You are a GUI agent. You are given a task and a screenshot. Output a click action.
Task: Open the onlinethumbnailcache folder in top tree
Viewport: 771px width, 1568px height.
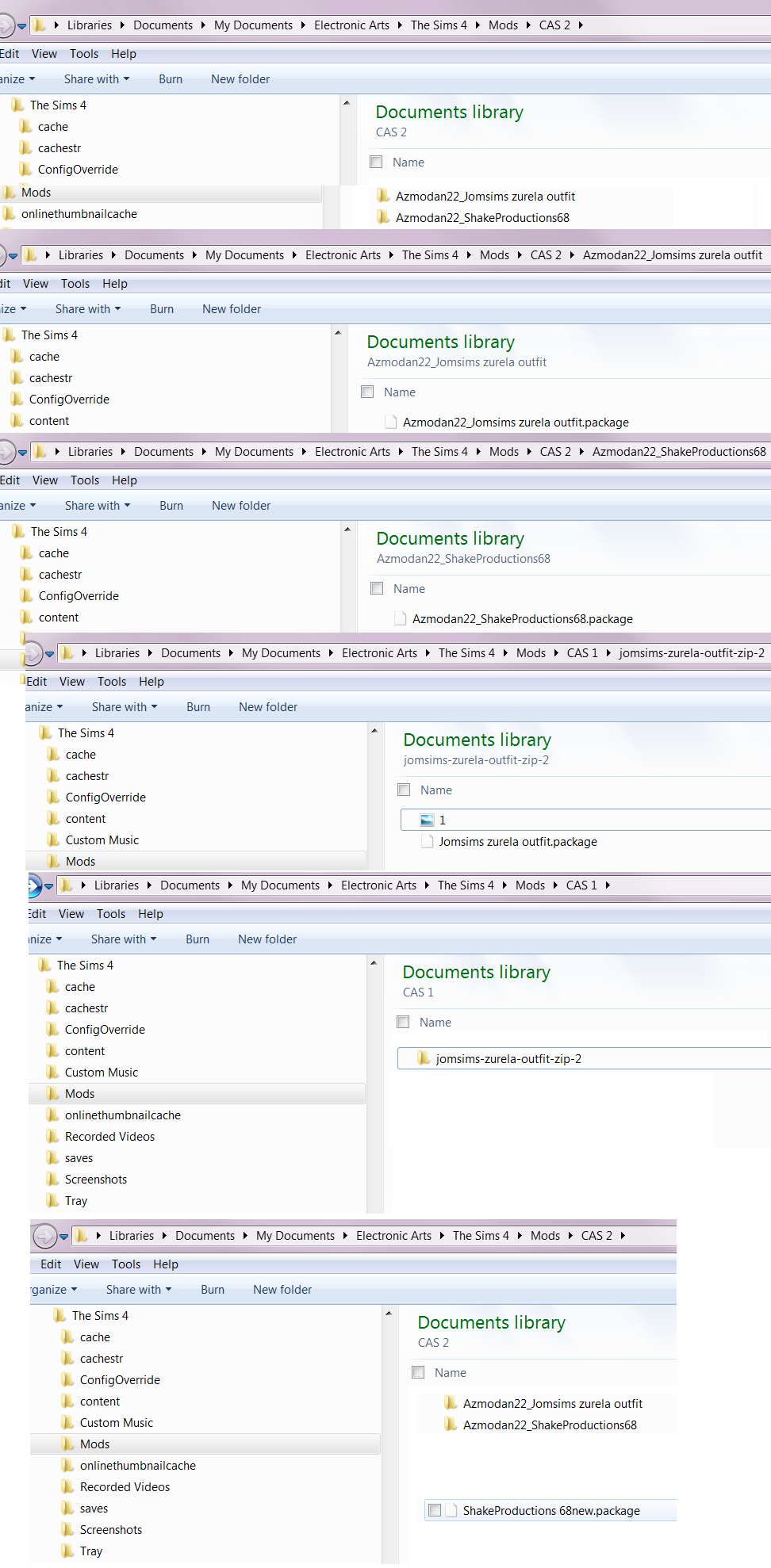point(79,214)
